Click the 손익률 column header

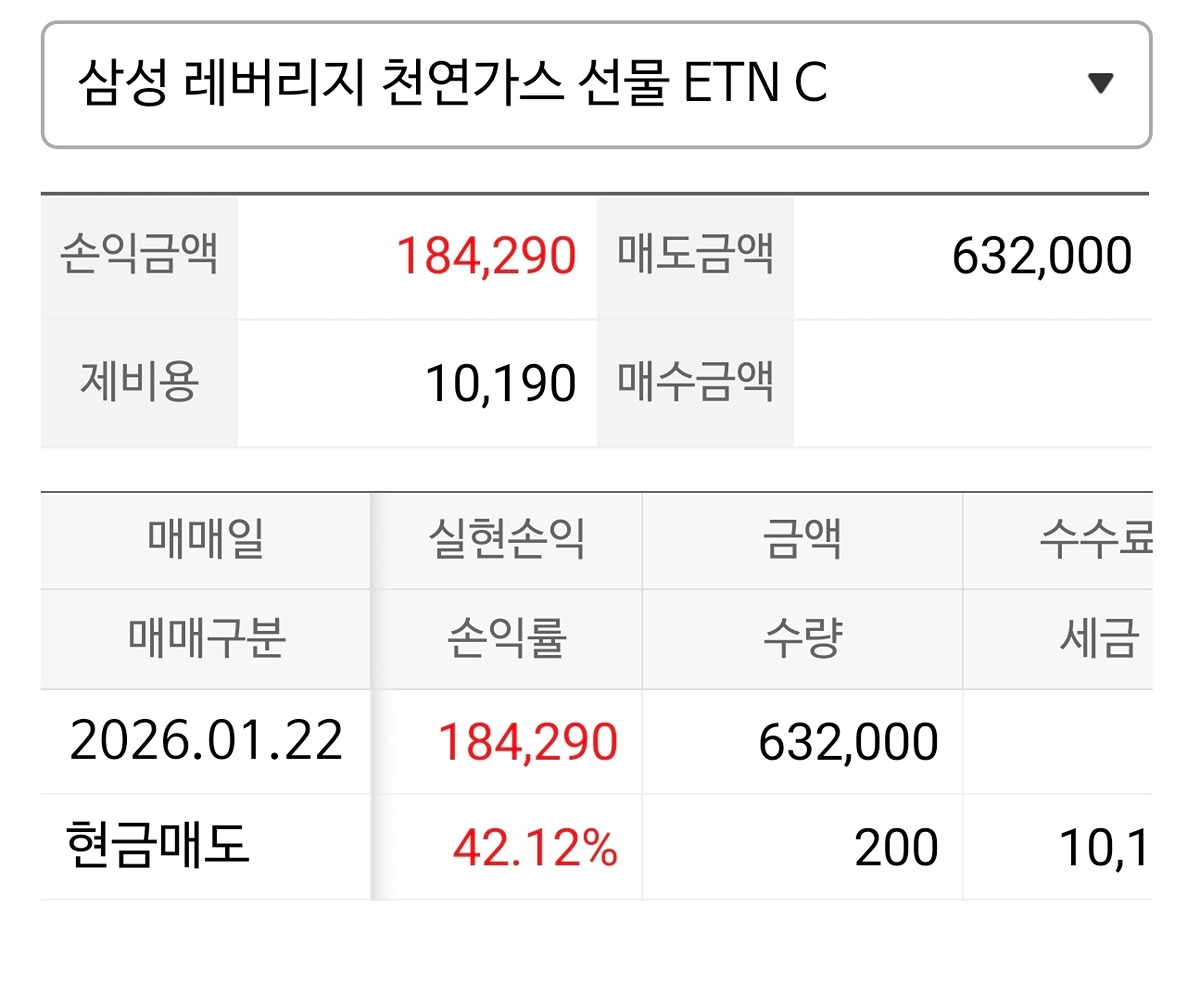pyautogui.click(x=506, y=638)
